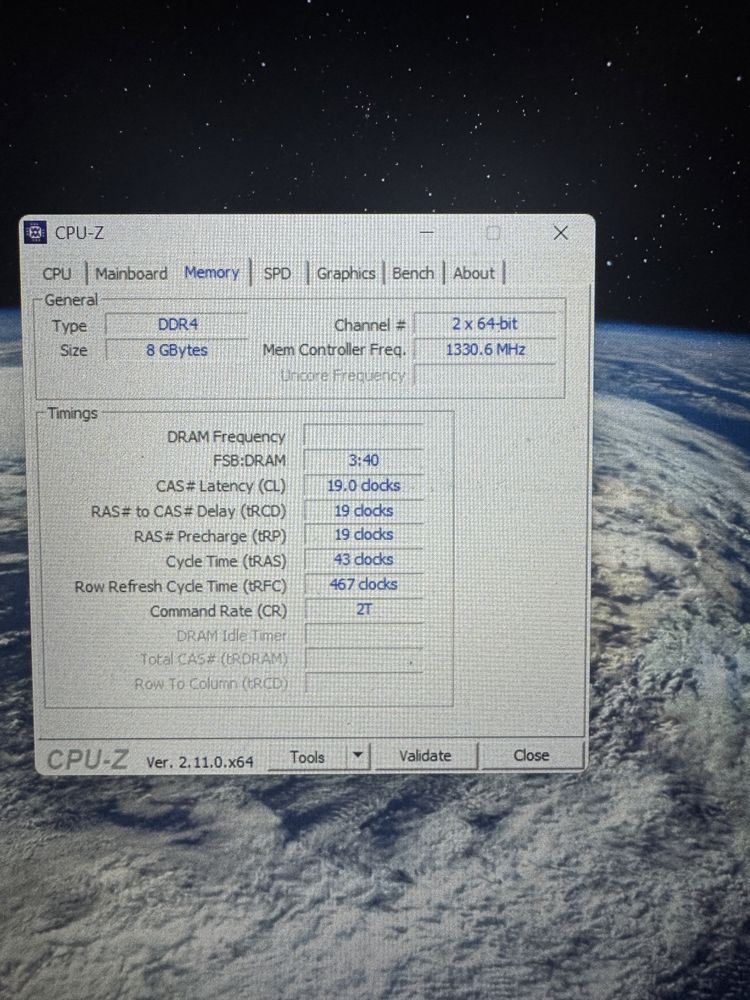Click the 19.0 clocks CAS Latency value

click(x=364, y=485)
